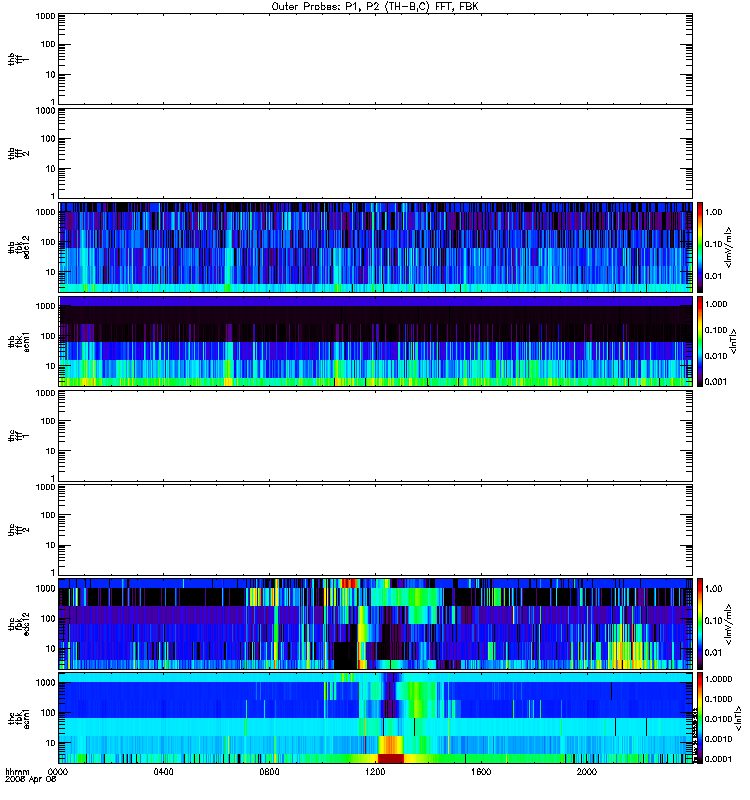
Task: Click '0.01' on thc fbk edc12 color bar
Action: (713, 653)
